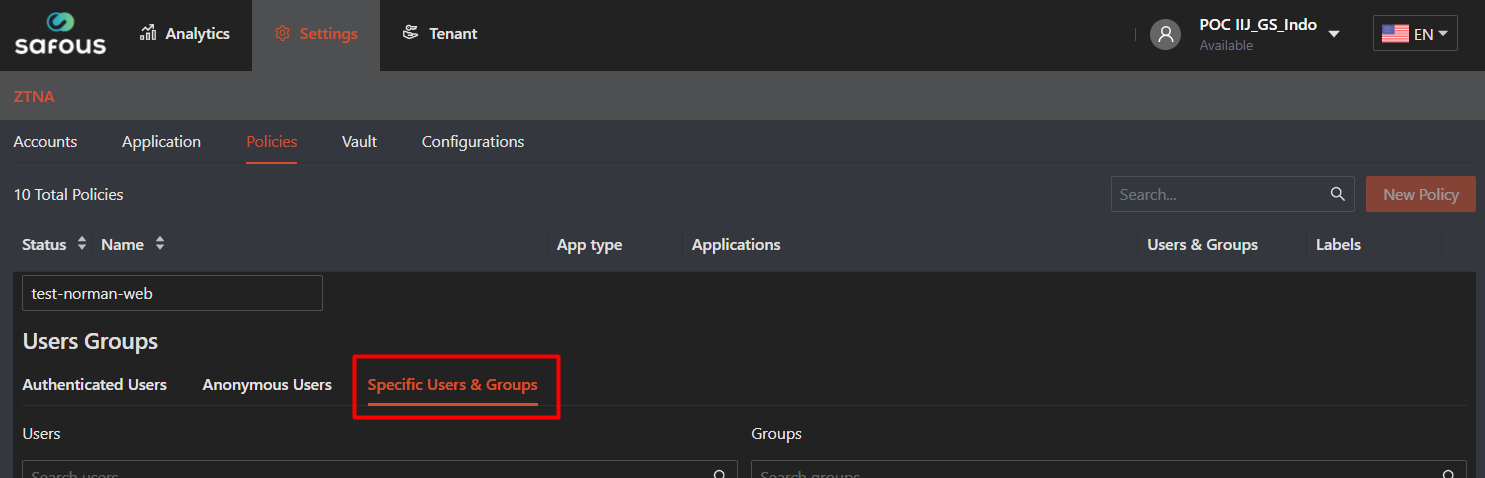Viewport: 1485px width, 478px height.
Task: Sort policies by Status arrows
Action: click(x=82, y=244)
